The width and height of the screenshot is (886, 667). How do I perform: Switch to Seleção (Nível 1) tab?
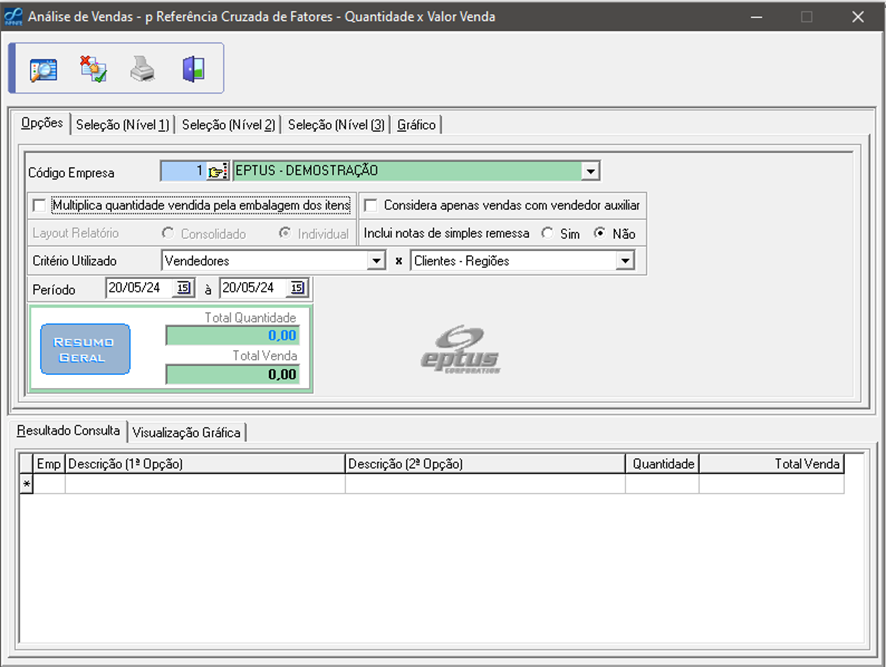pos(123,125)
